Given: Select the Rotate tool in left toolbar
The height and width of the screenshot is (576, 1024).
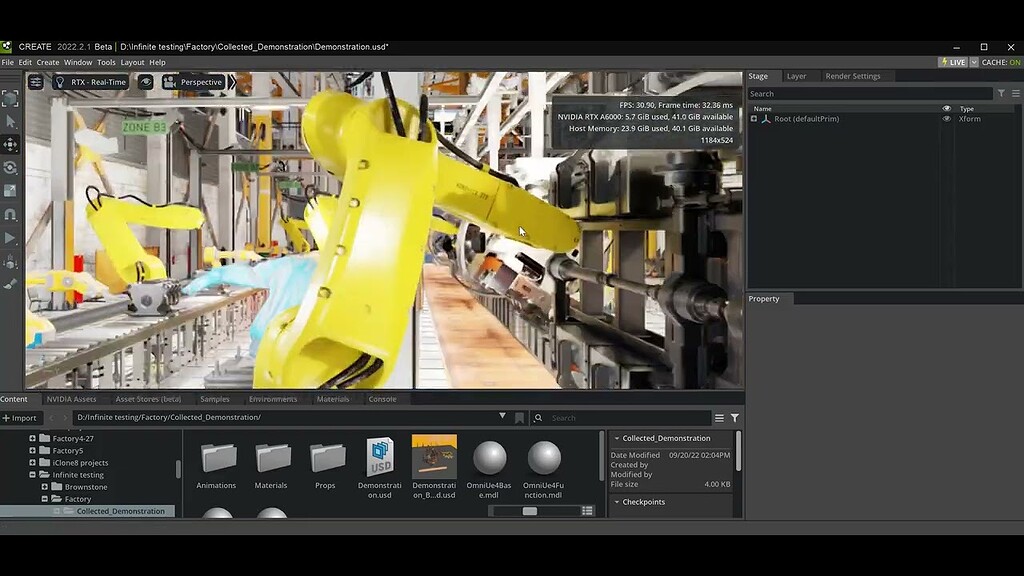Looking at the screenshot, I should [10, 167].
